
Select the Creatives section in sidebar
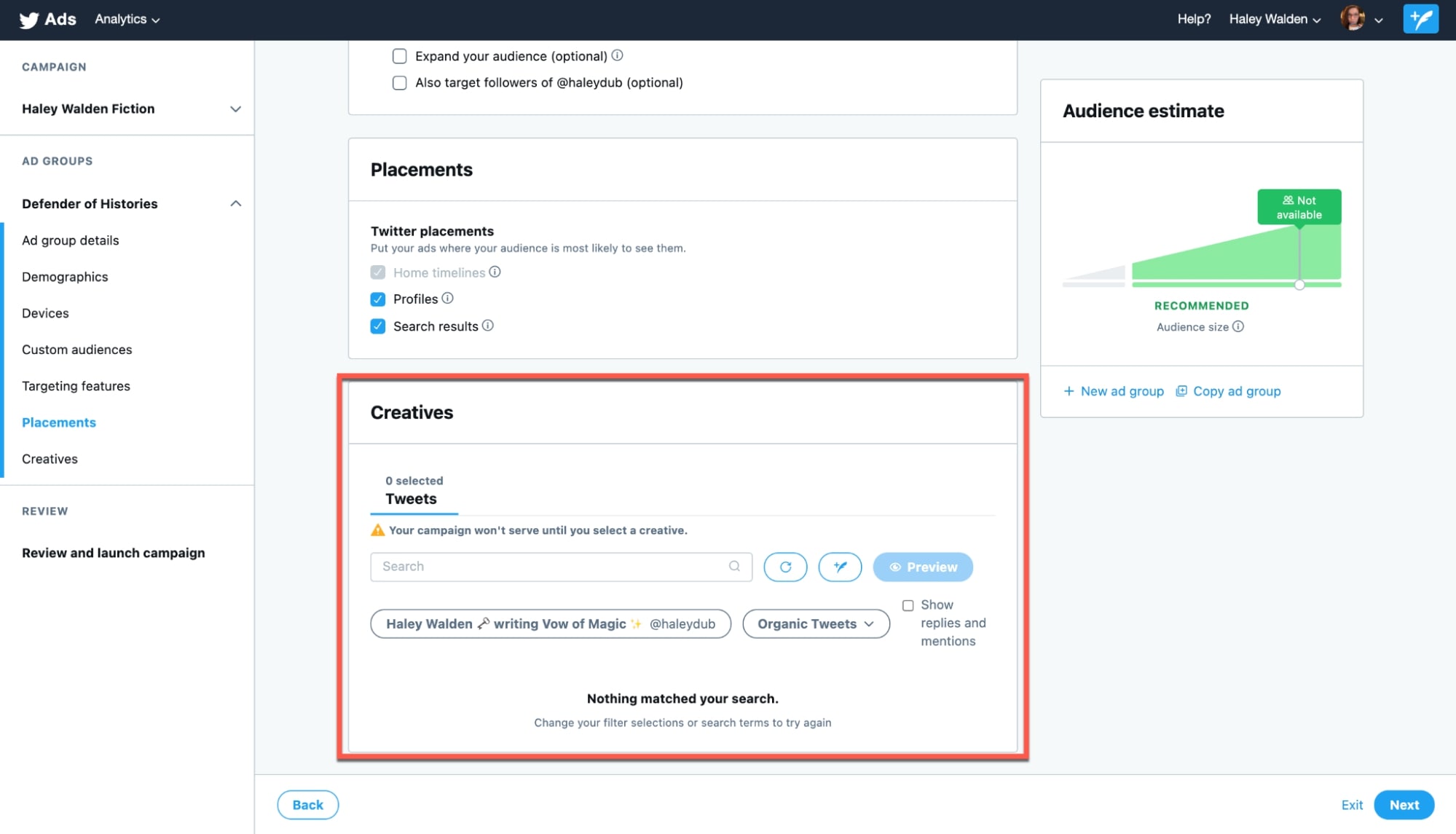[x=49, y=458]
